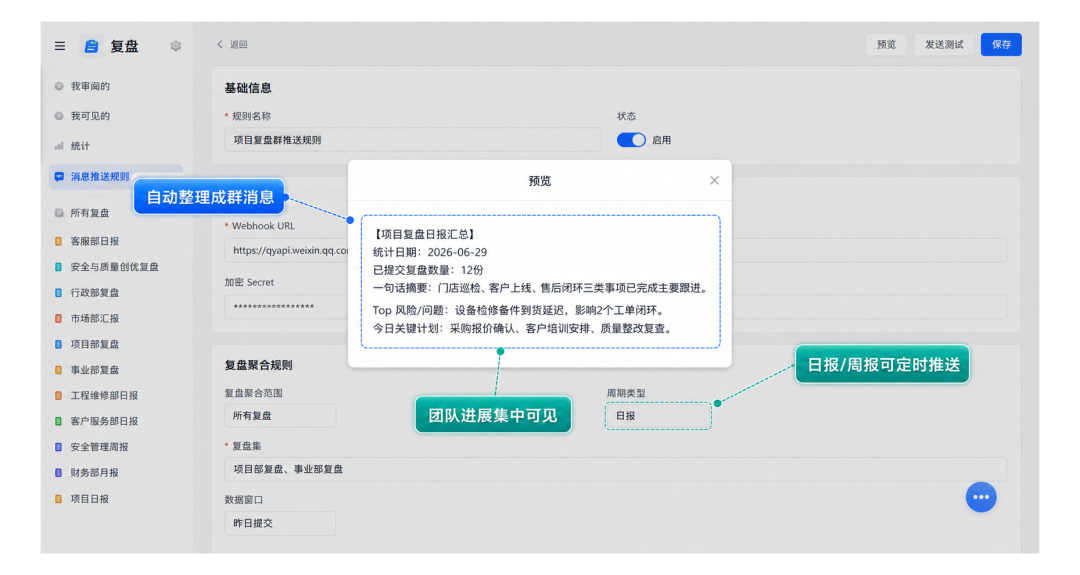Click the 消息推送规则 message icon
1080x575 pixels.
click(x=59, y=176)
